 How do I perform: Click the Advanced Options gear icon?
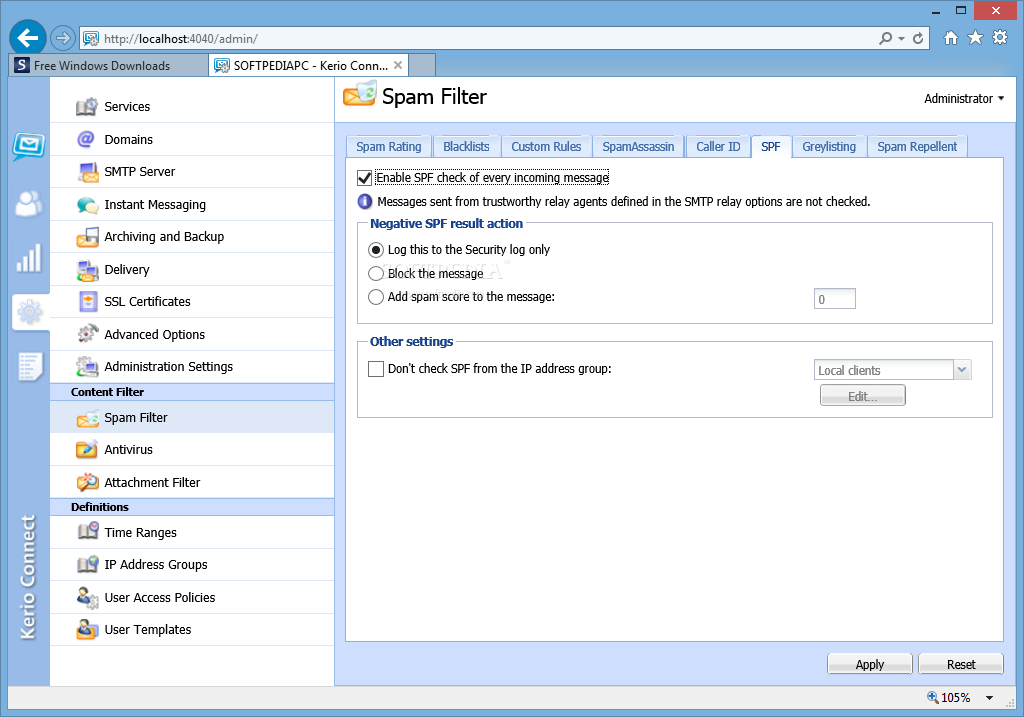88,334
